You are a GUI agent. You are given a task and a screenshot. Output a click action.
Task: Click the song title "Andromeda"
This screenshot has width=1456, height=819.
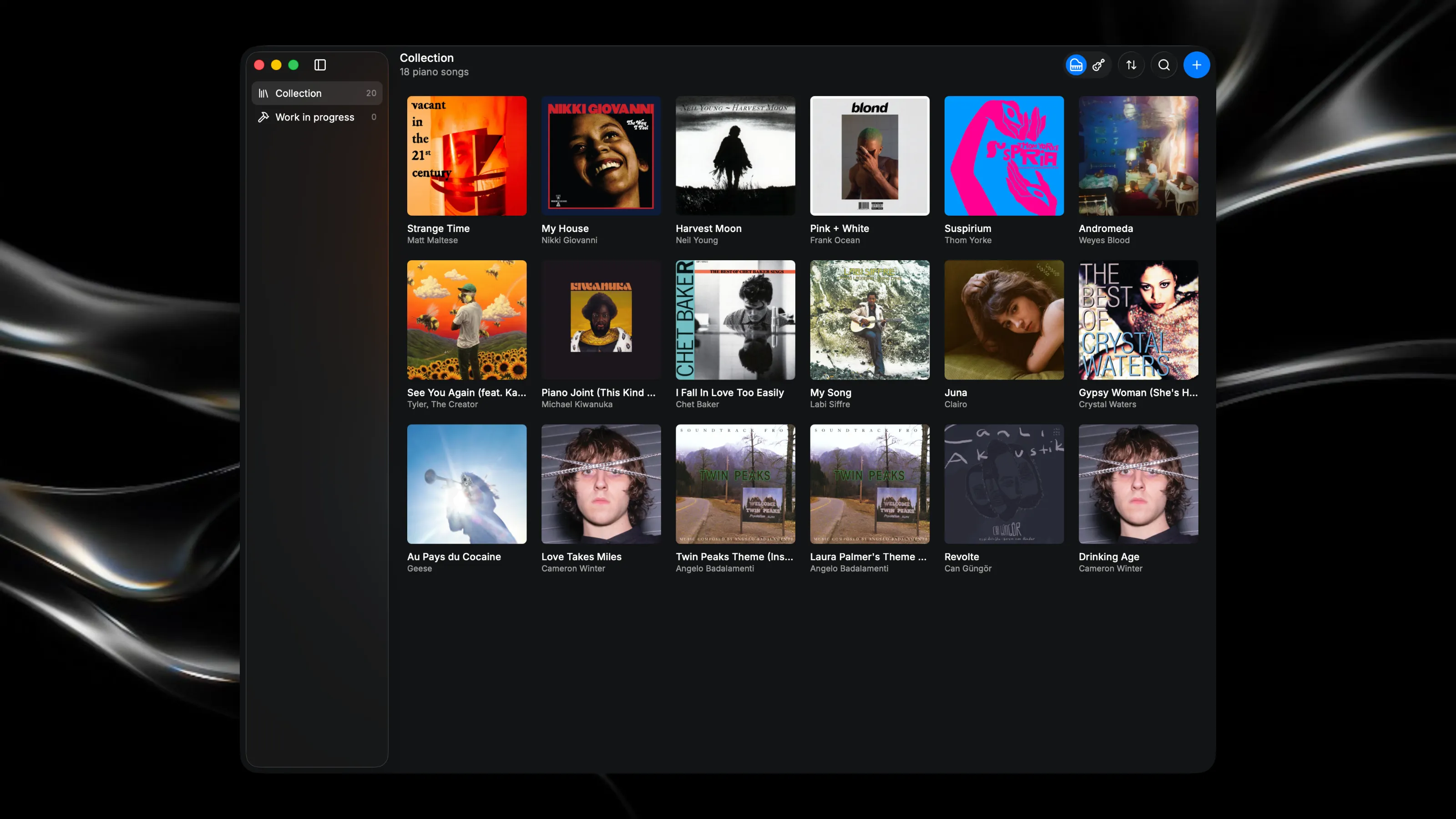(x=1106, y=228)
